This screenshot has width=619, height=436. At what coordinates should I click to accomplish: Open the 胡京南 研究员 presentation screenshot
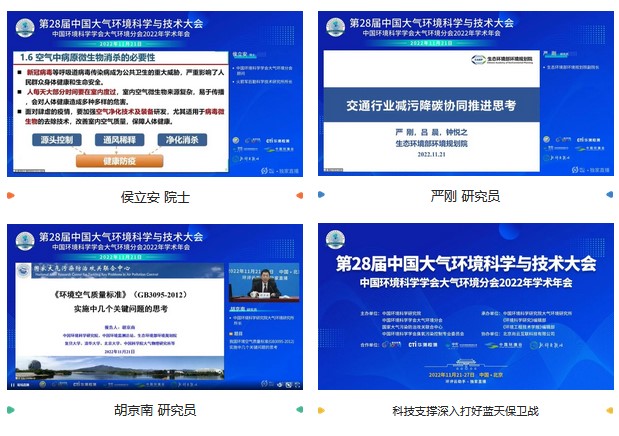pos(155,307)
